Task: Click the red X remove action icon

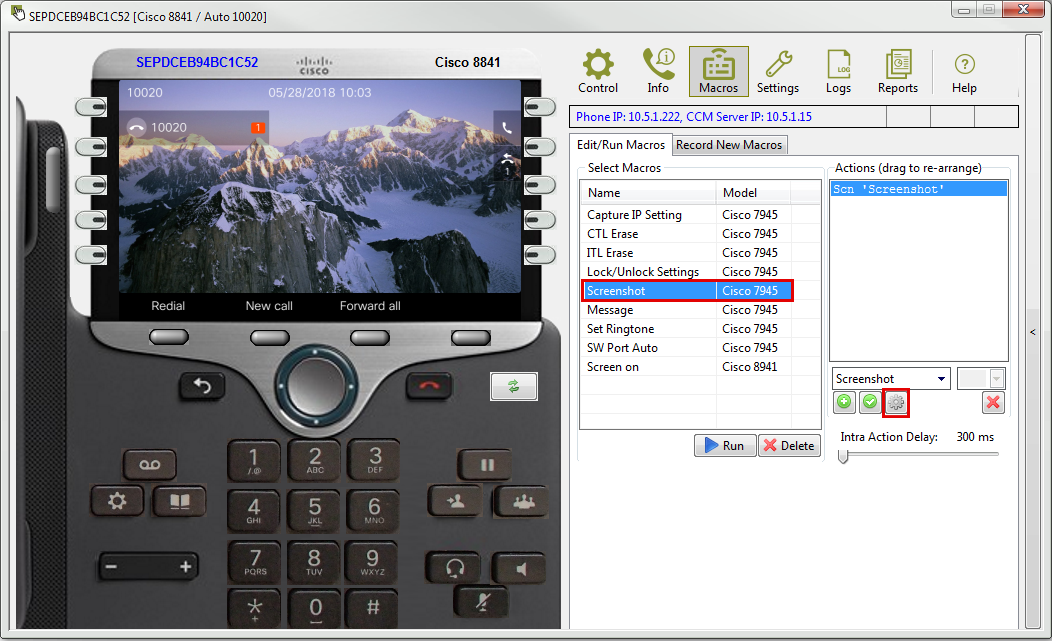Action: pyautogui.click(x=993, y=402)
